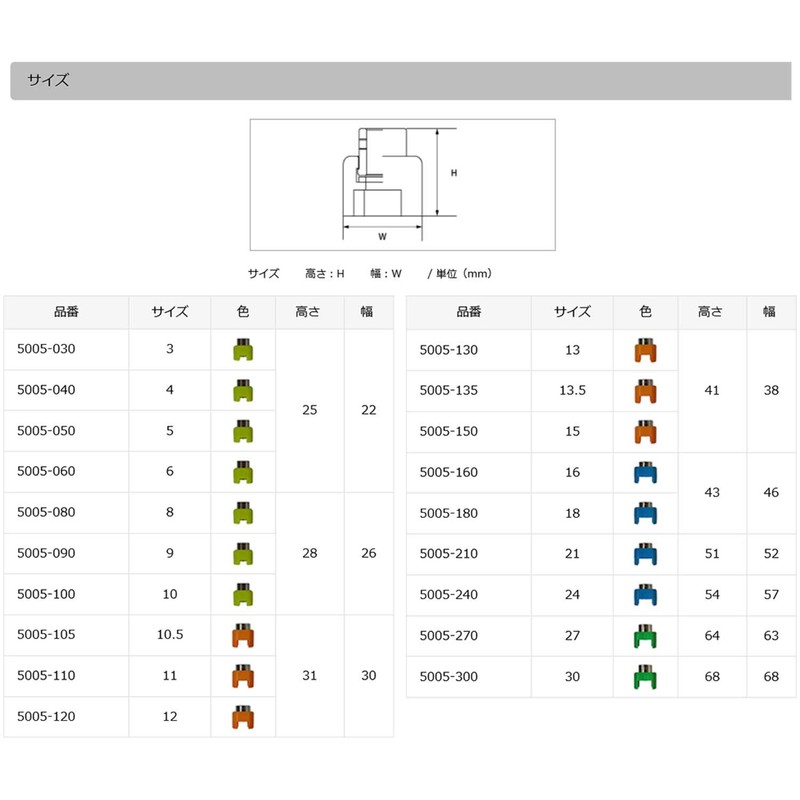Select part number 5005-210
The image size is (800, 800).
tap(448, 554)
